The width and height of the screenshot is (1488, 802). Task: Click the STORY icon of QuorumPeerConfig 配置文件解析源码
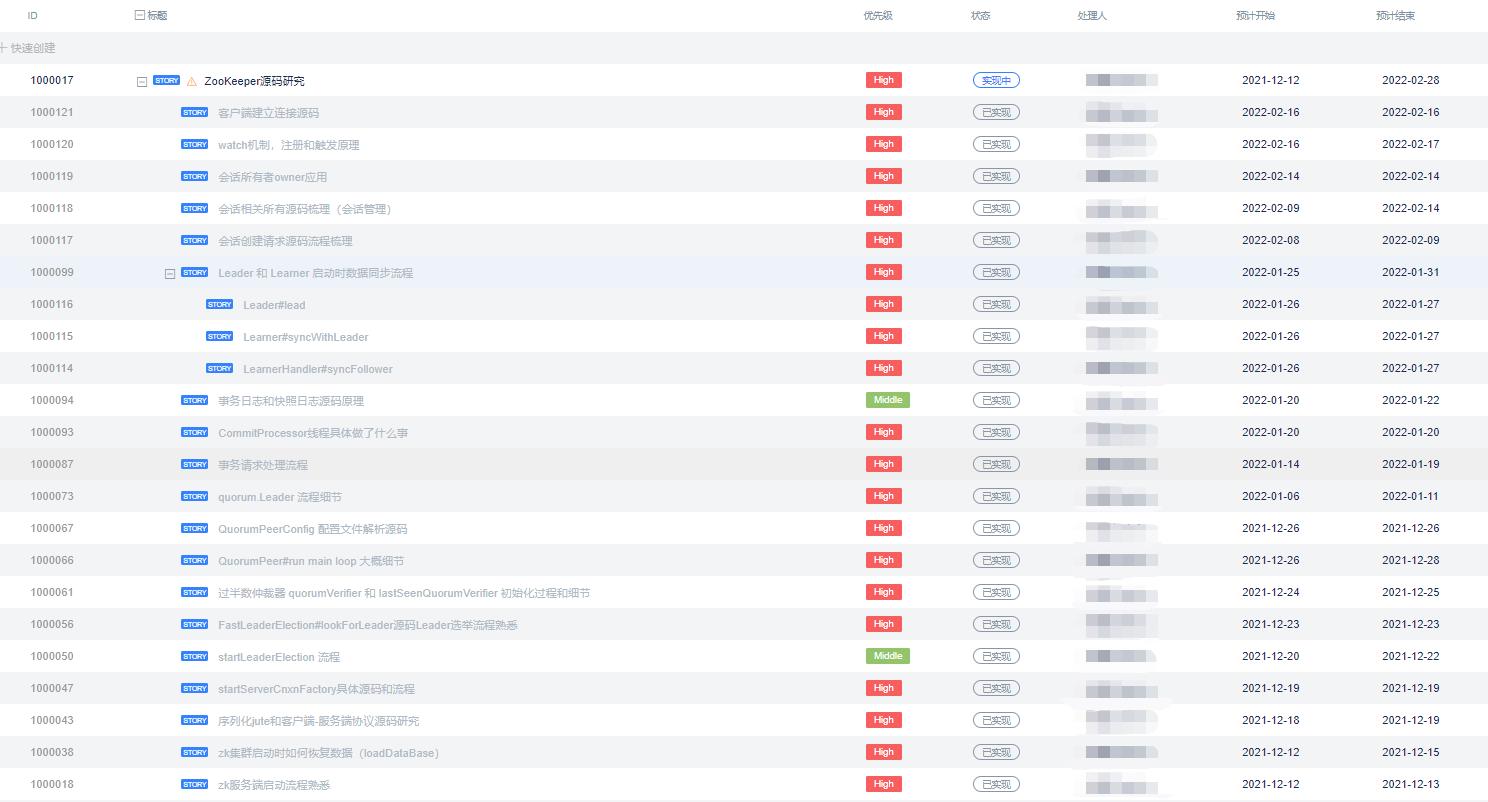click(x=195, y=529)
